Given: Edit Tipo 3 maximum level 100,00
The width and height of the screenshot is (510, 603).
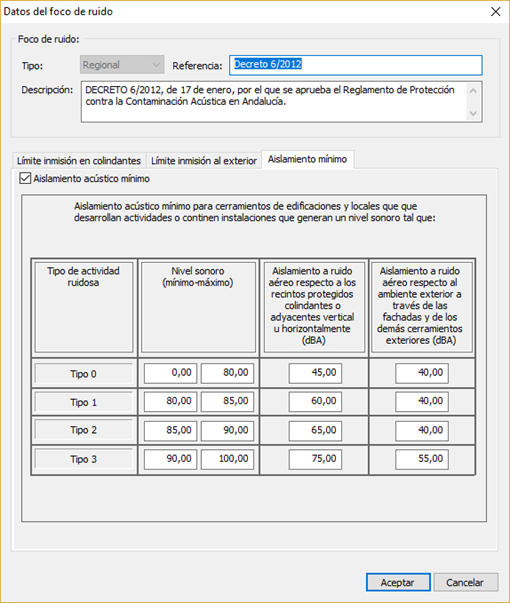Looking at the screenshot, I should pos(227,459).
